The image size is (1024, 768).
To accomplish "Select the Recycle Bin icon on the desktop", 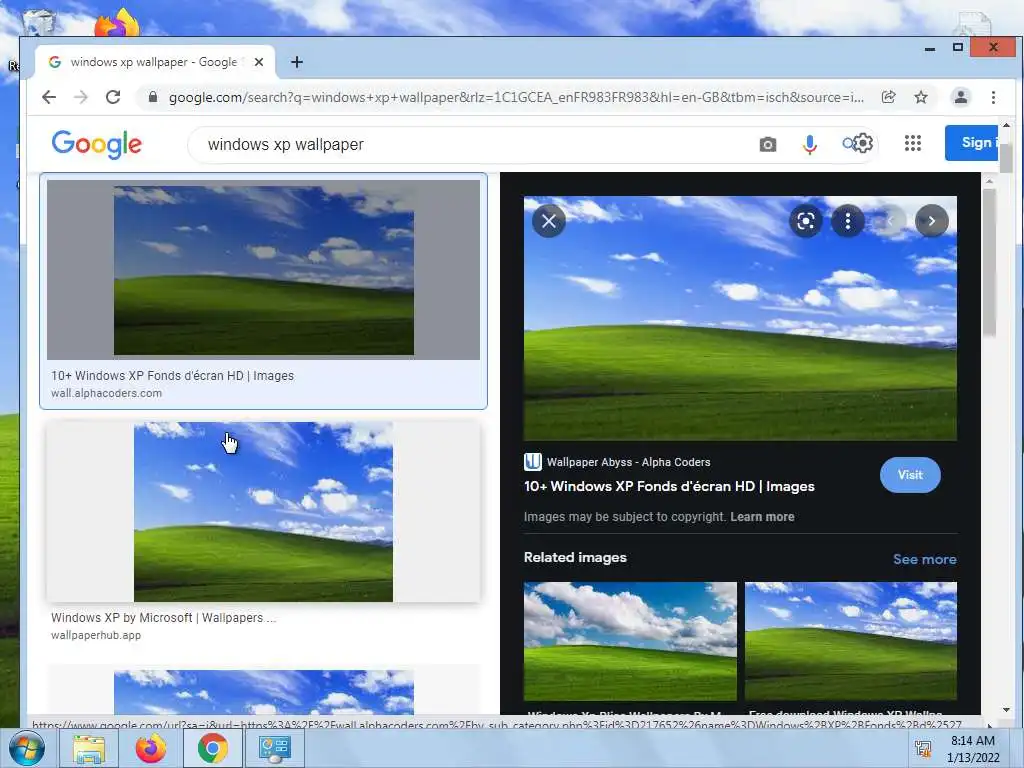I will click(x=38, y=22).
